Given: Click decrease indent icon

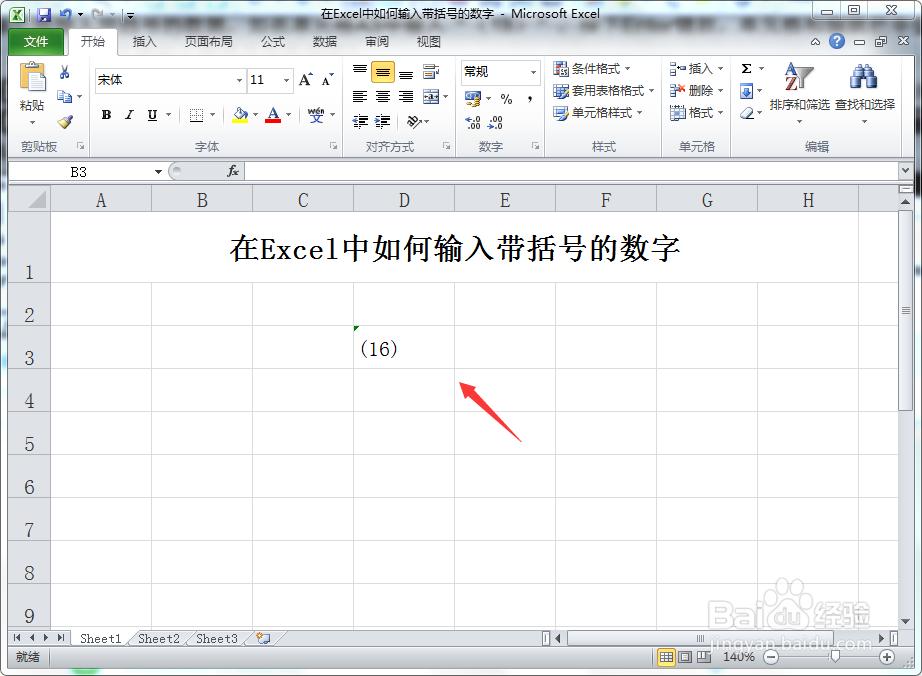Looking at the screenshot, I should [360, 122].
